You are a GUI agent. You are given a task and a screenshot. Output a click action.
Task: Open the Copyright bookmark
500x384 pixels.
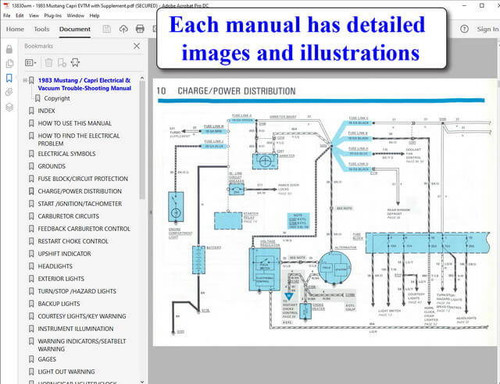tap(57, 98)
